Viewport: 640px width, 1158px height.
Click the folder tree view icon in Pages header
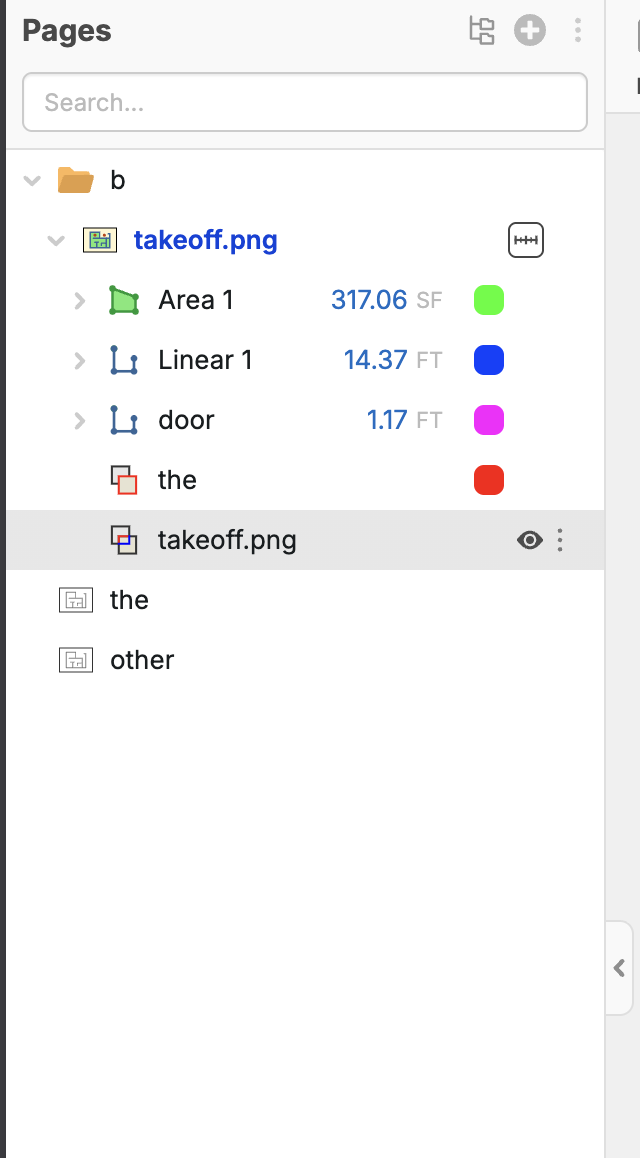click(x=482, y=31)
